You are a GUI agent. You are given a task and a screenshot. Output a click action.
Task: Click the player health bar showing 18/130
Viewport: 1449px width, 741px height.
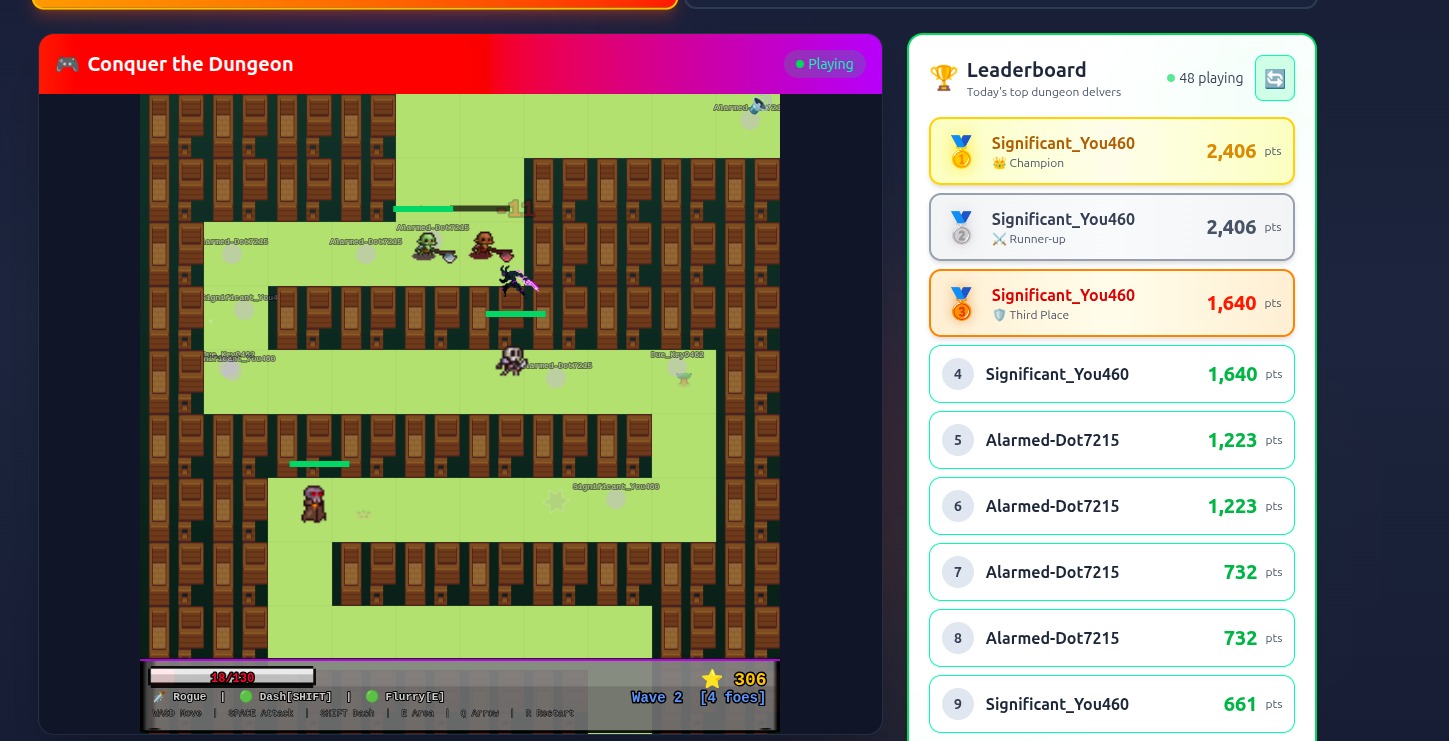click(x=232, y=677)
